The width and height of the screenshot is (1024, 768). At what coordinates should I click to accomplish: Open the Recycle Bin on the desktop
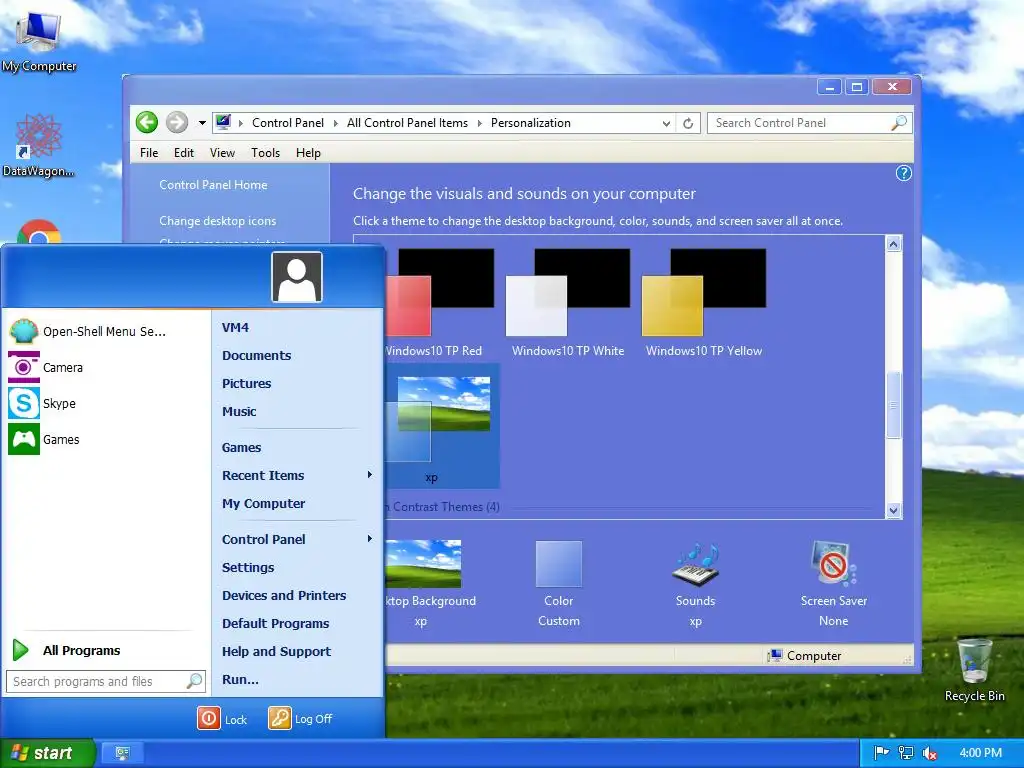(x=974, y=669)
